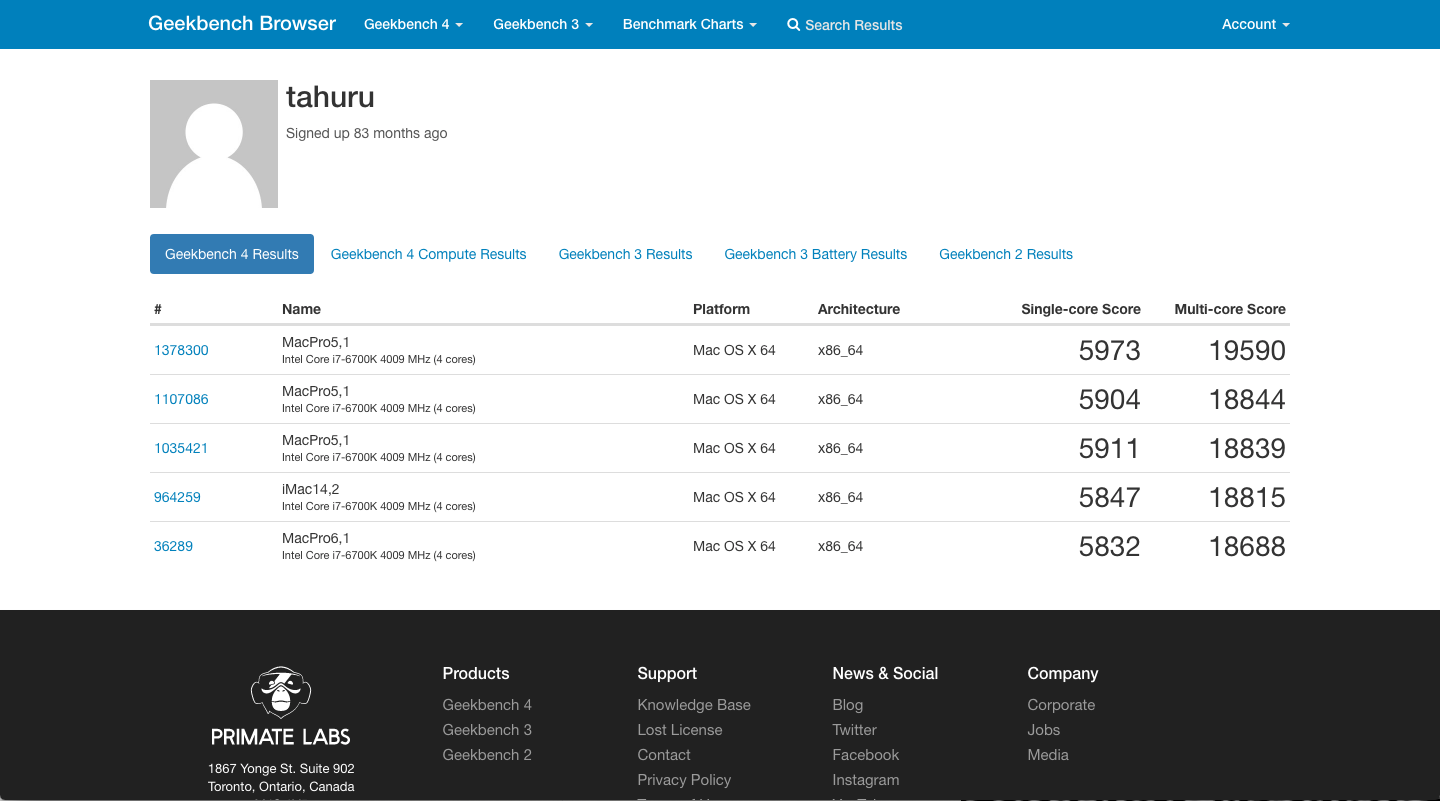The width and height of the screenshot is (1440, 801).
Task: Open result number 1378300
Action: pyautogui.click(x=181, y=350)
